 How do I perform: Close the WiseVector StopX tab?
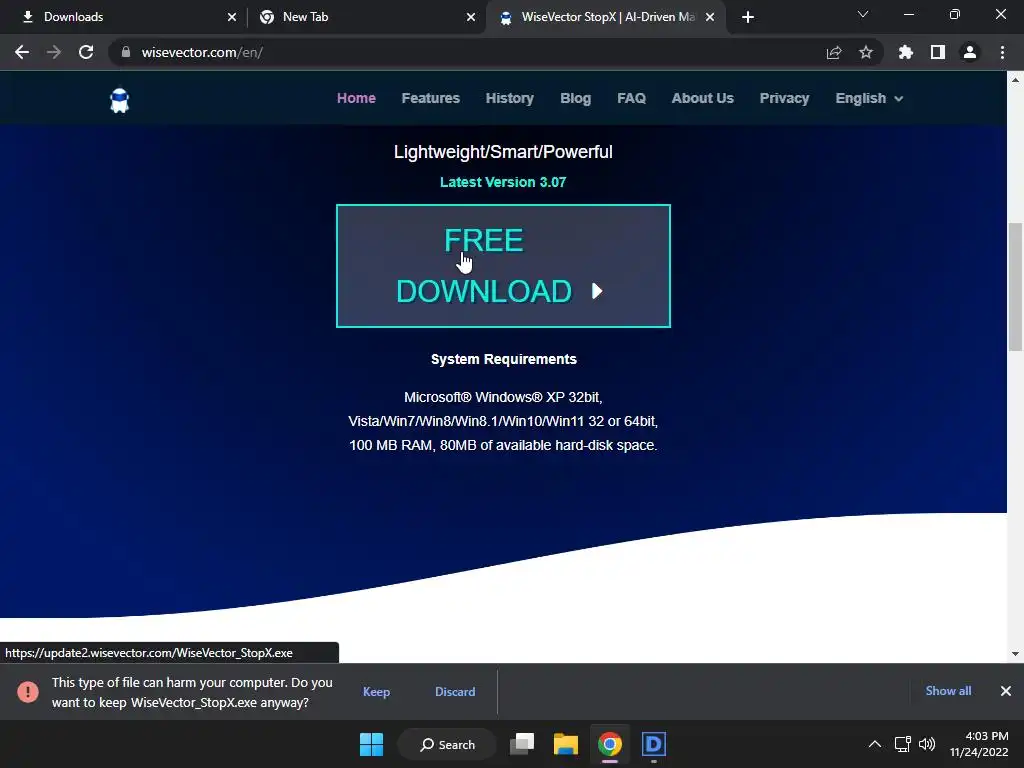[x=710, y=17]
